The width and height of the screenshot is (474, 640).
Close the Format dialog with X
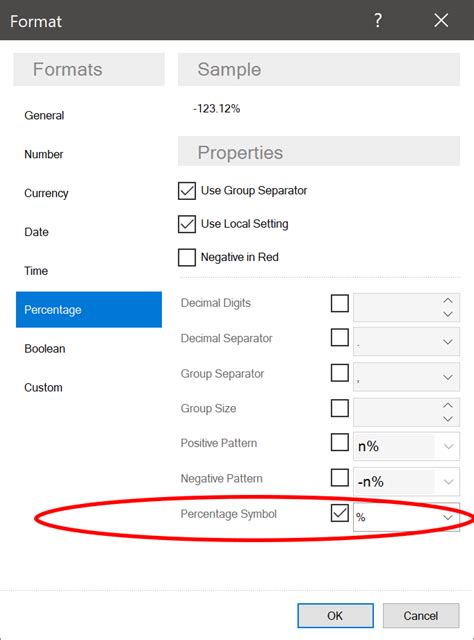(x=441, y=20)
